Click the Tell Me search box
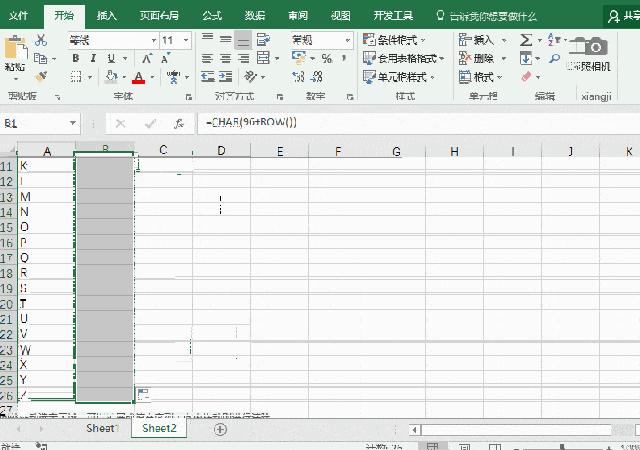Viewport: 640px width, 450px height. click(487, 16)
